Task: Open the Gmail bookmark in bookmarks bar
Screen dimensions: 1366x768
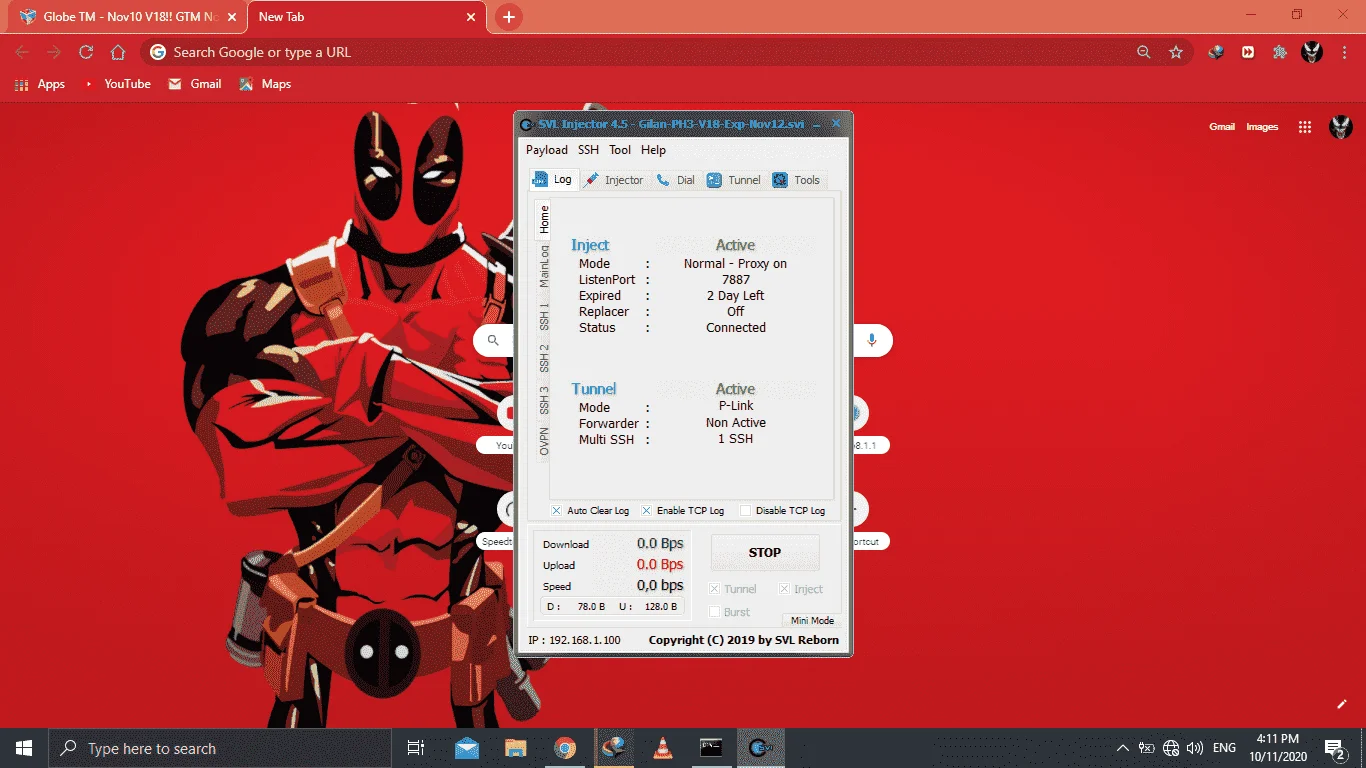Action: 195,84
